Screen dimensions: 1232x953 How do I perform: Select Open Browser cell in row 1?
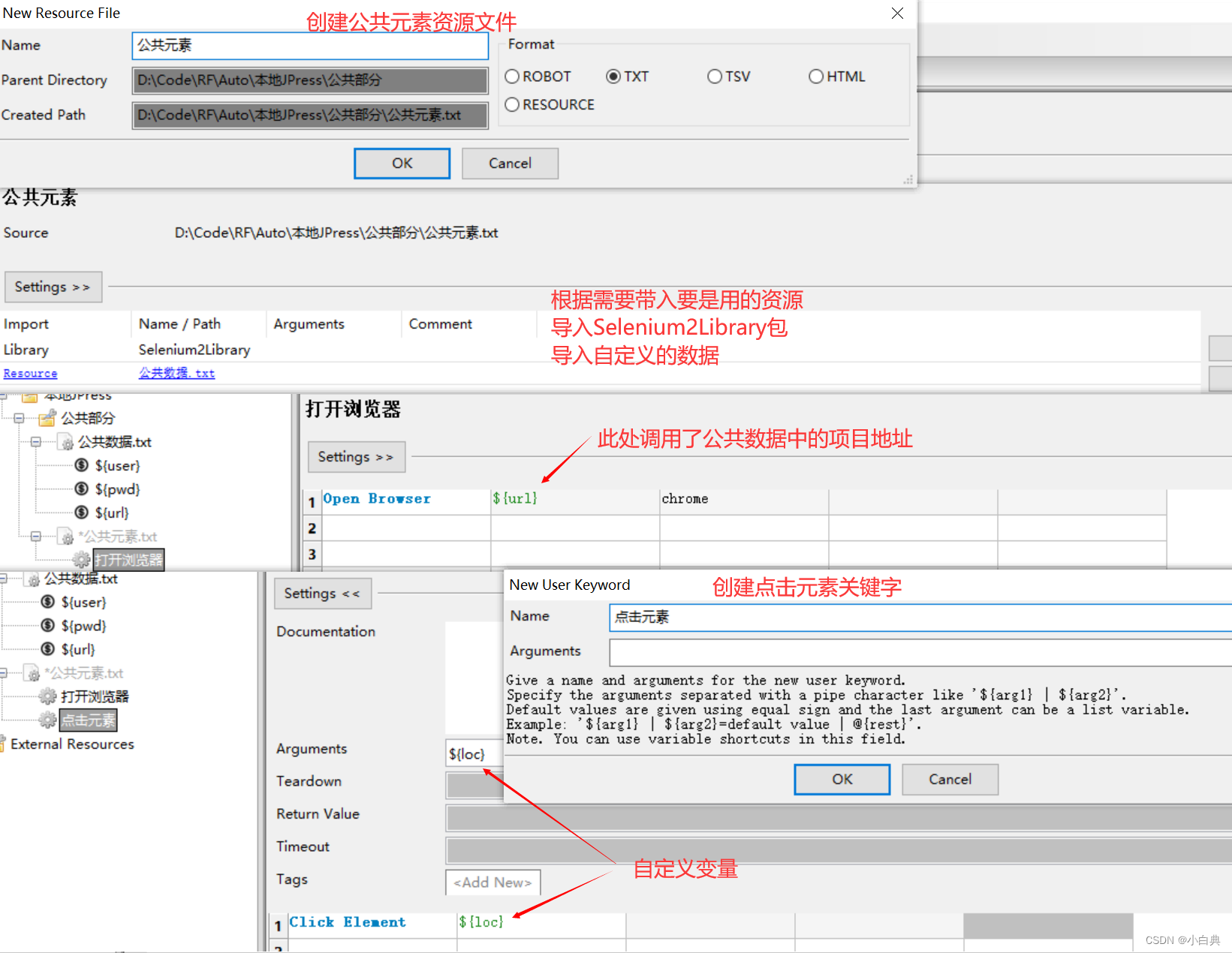406,502
